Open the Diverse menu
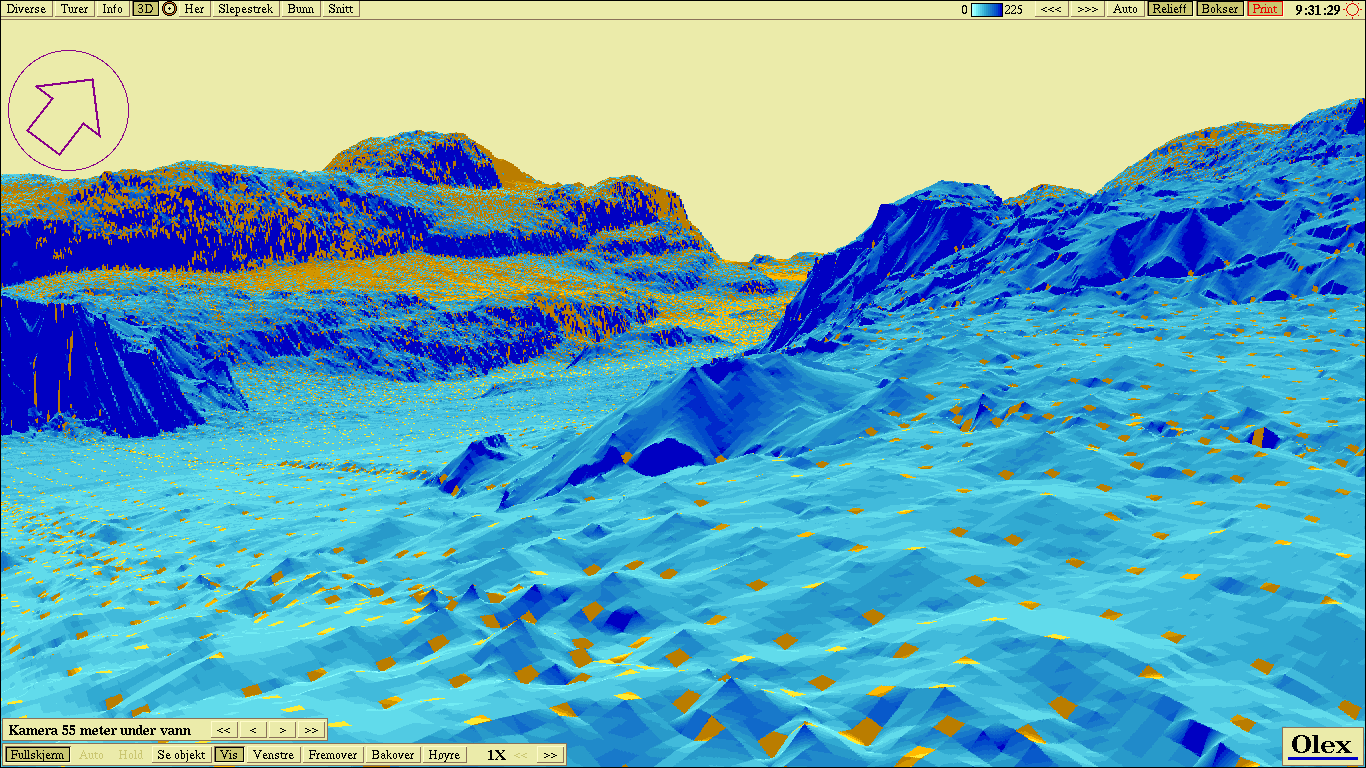 [27, 9]
